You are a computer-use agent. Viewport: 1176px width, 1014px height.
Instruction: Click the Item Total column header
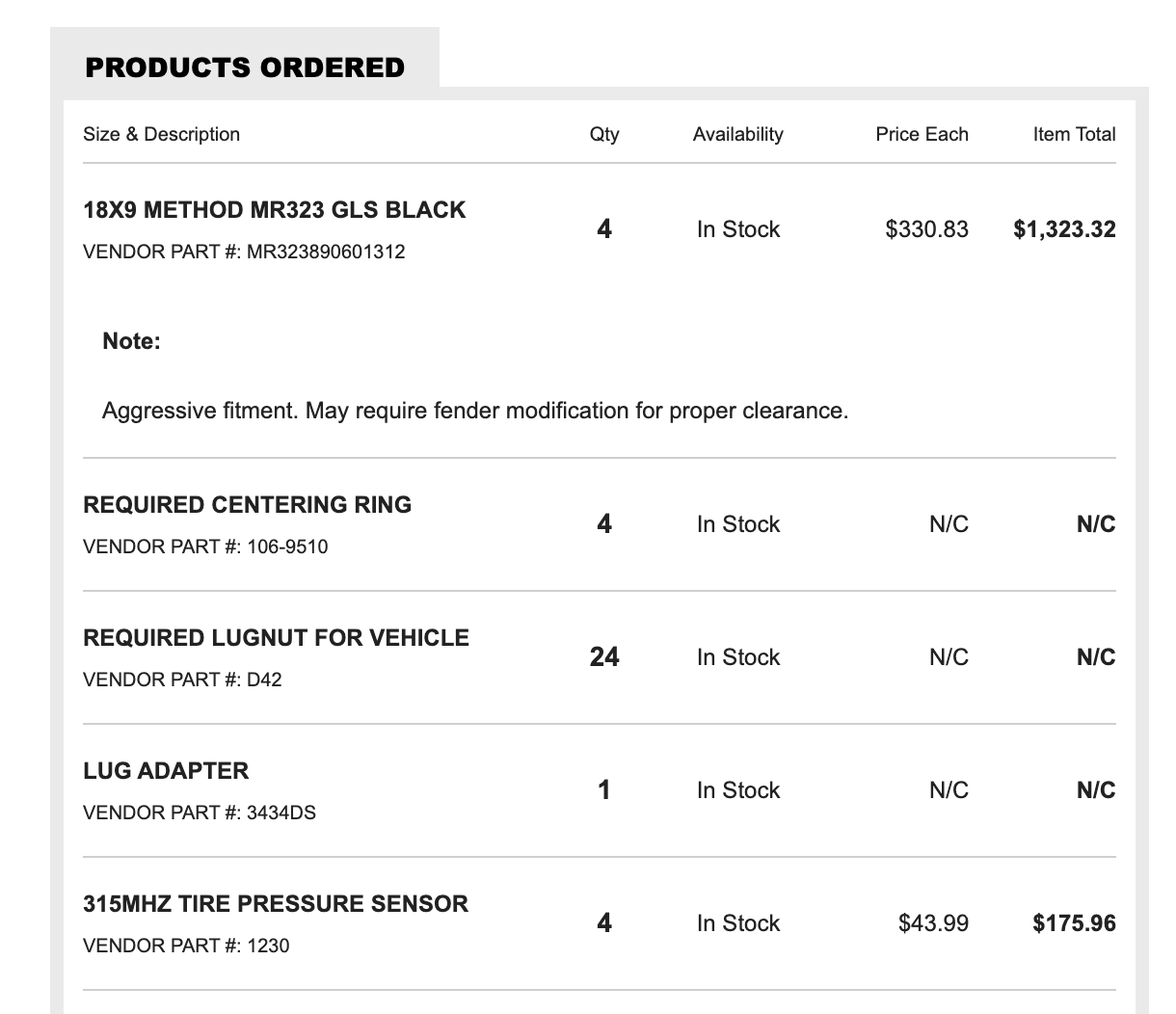[1074, 134]
